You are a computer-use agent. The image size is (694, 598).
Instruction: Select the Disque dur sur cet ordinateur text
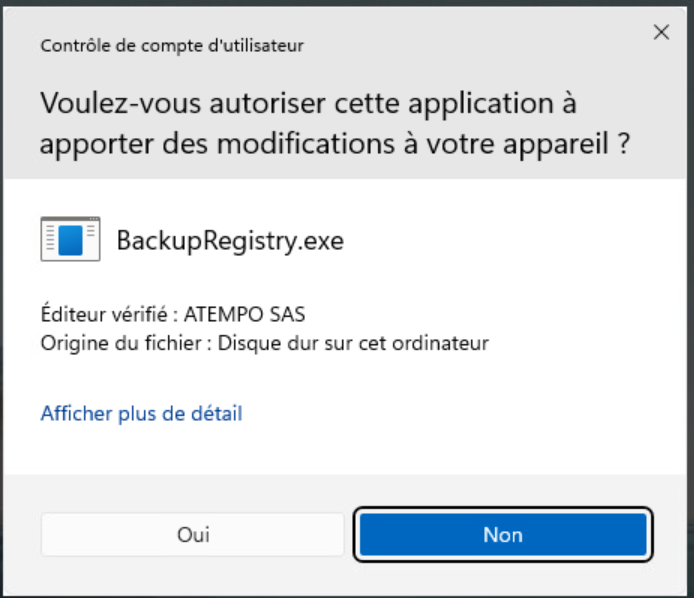353,343
